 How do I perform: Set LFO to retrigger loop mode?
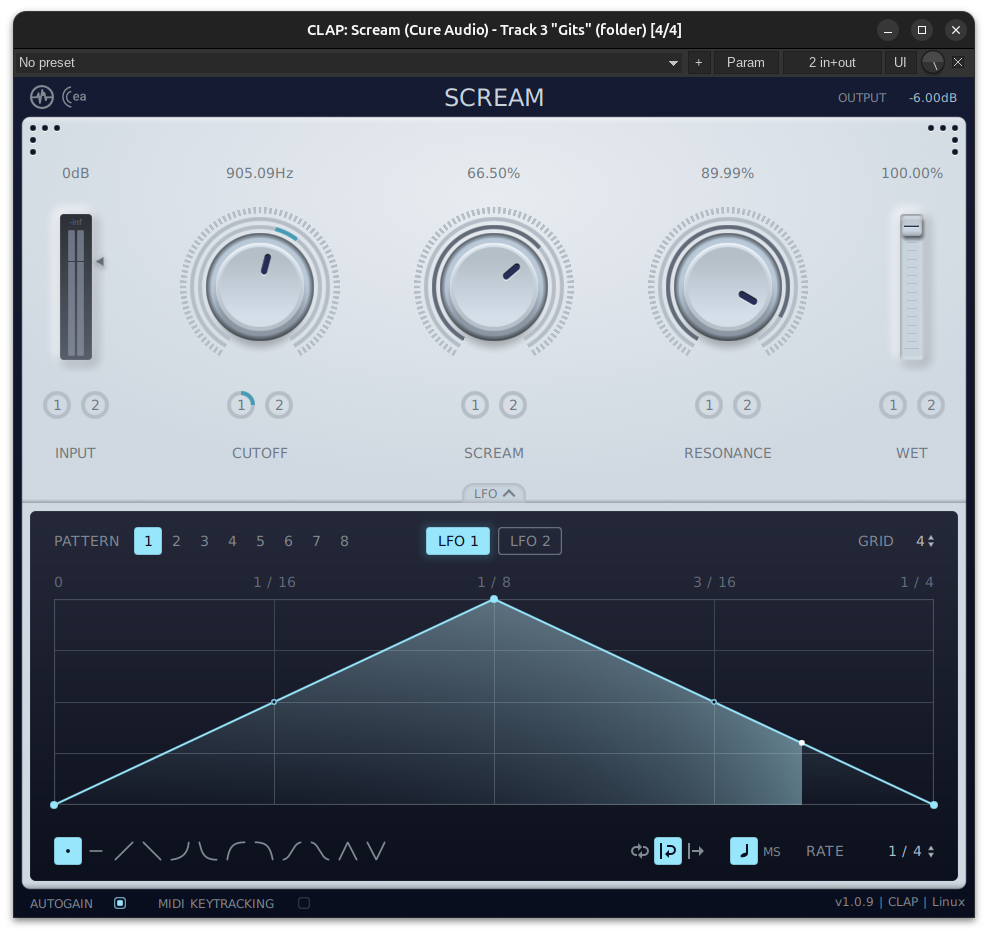[668, 851]
